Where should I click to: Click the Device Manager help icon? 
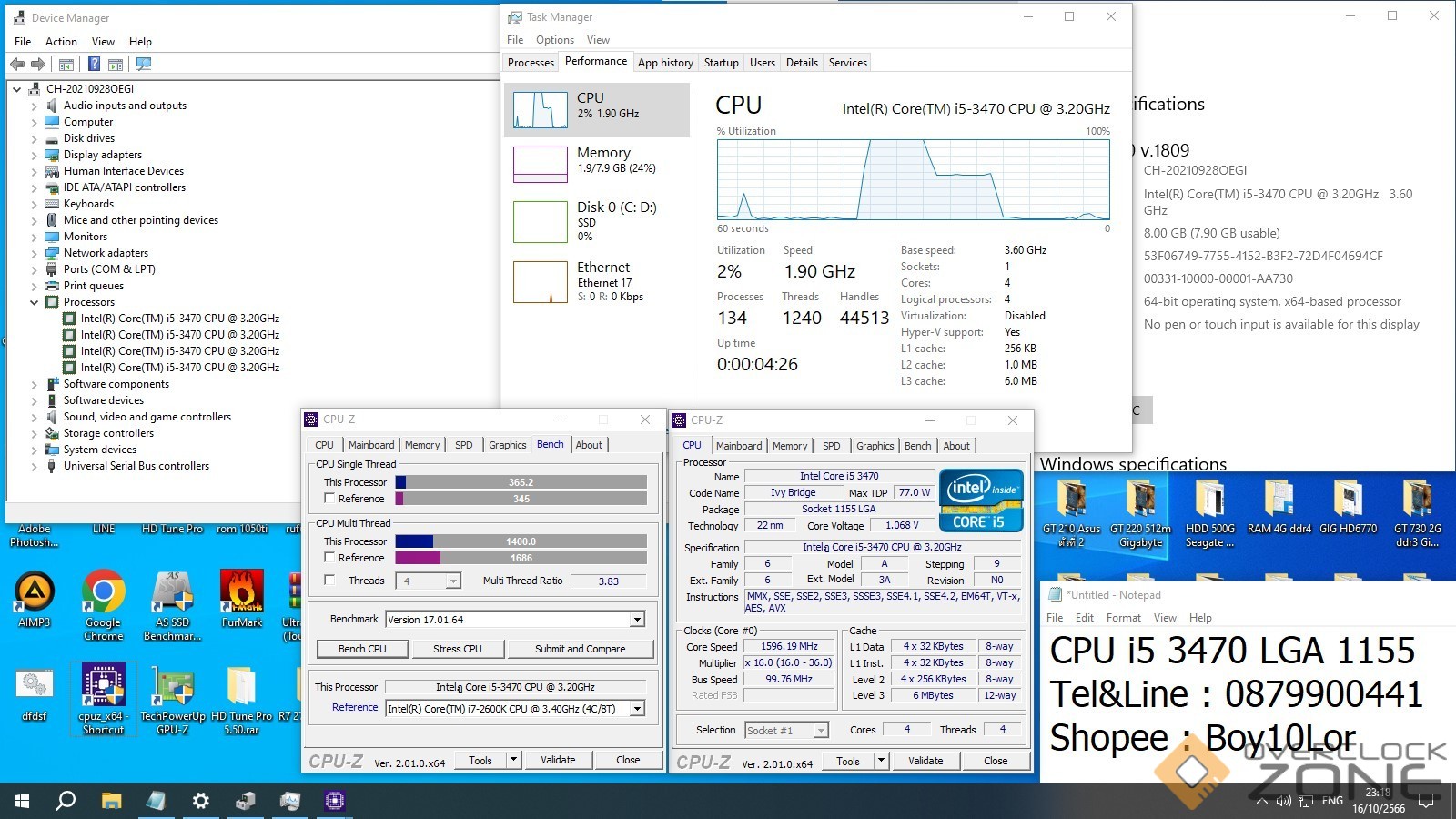tap(94, 64)
